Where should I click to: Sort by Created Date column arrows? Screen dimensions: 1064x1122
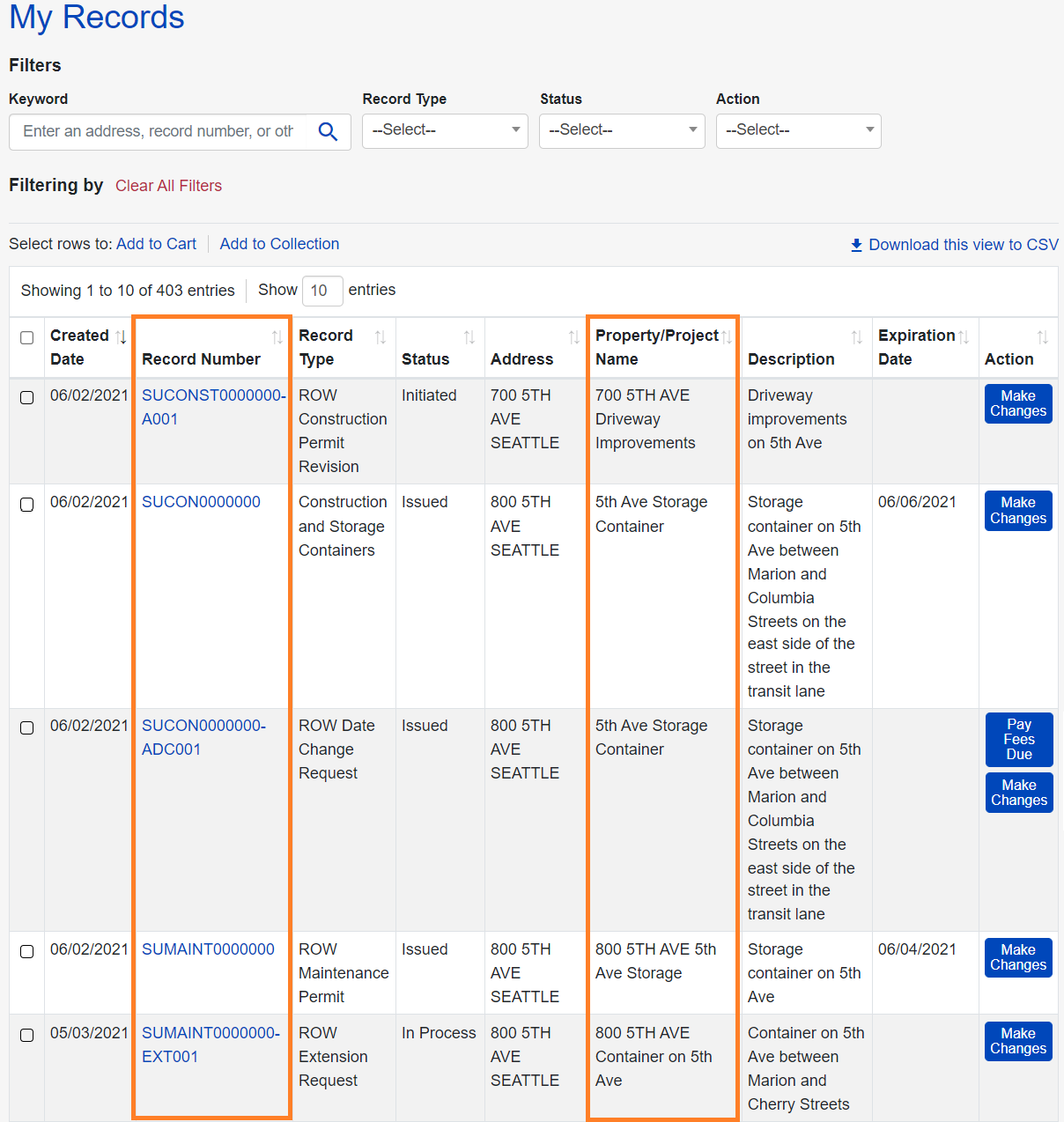click(x=121, y=336)
